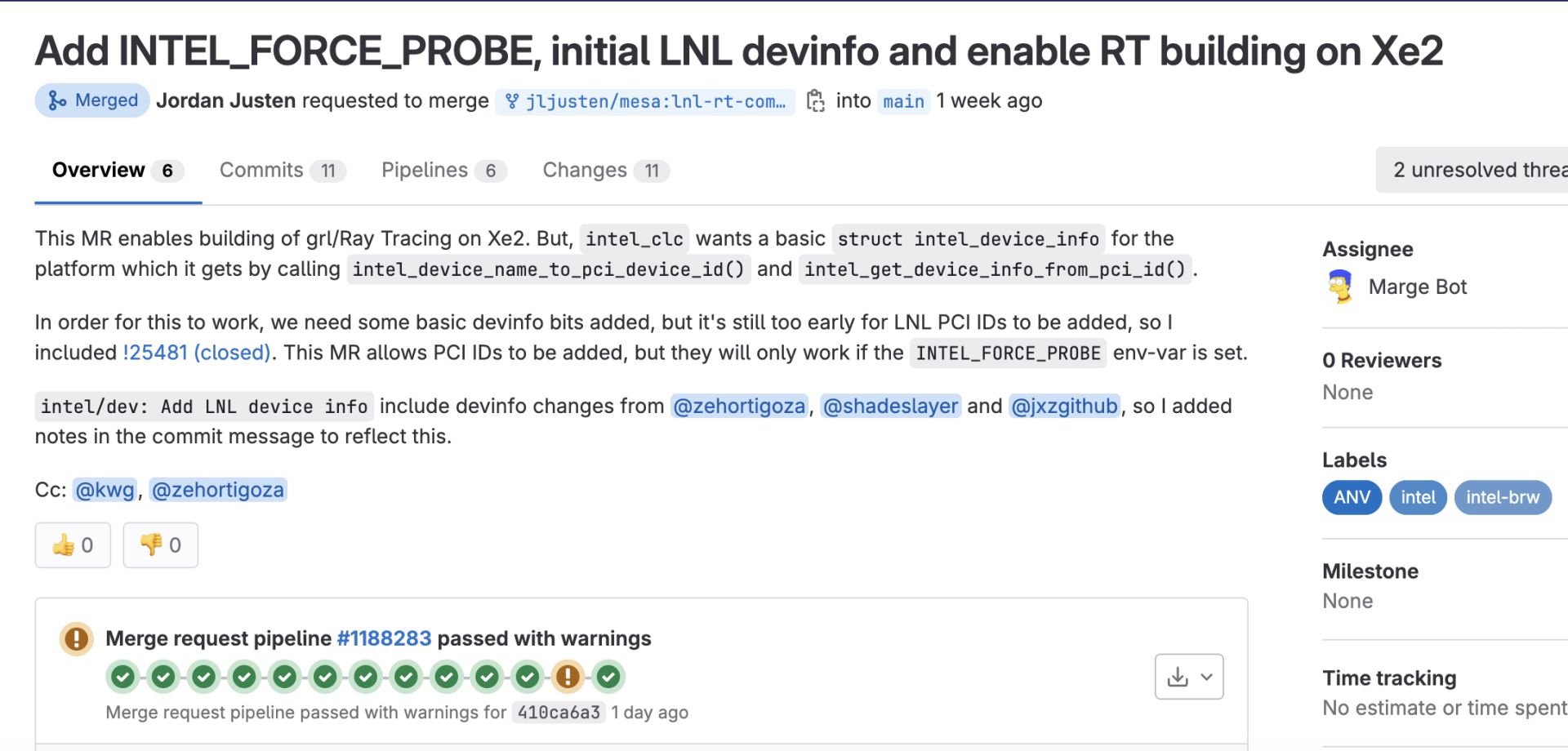Click the ANV label in the sidebar
Image resolution: width=1568 pixels, height=751 pixels.
[x=1352, y=497]
